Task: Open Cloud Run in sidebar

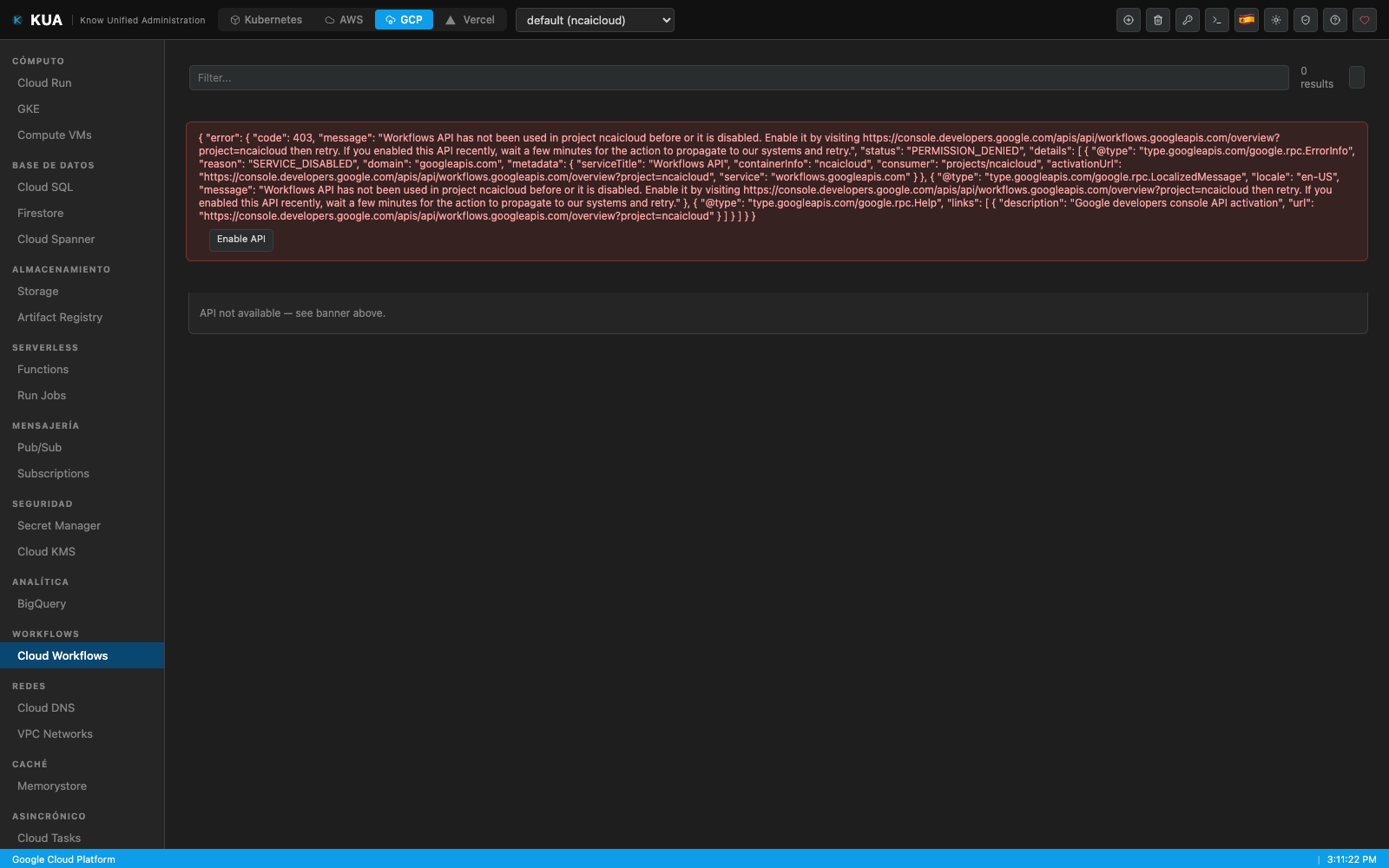Action: 82,83
